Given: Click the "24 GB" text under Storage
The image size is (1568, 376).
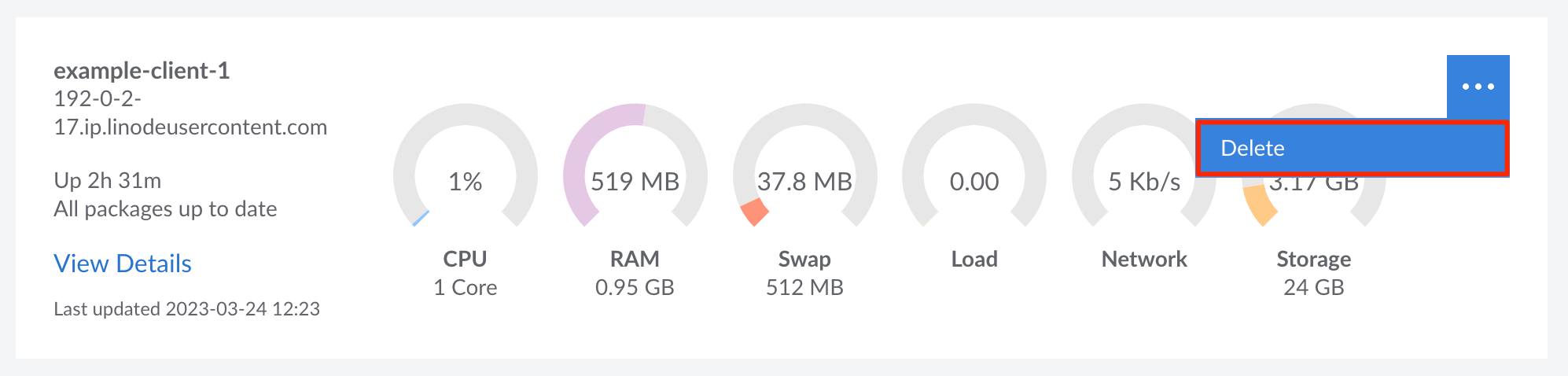Looking at the screenshot, I should pos(1313,287).
